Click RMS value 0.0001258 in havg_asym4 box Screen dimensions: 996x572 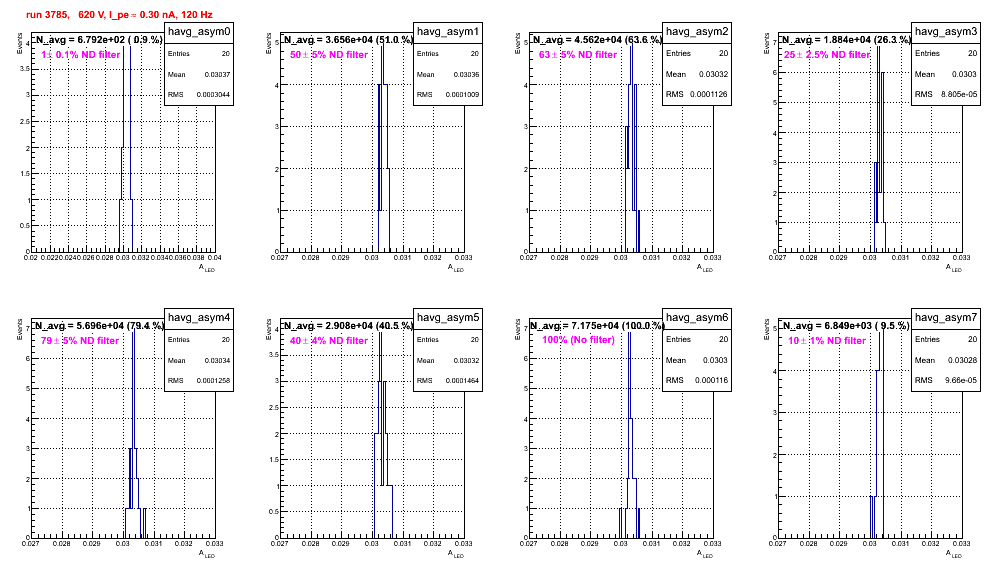(x=213, y=381)
